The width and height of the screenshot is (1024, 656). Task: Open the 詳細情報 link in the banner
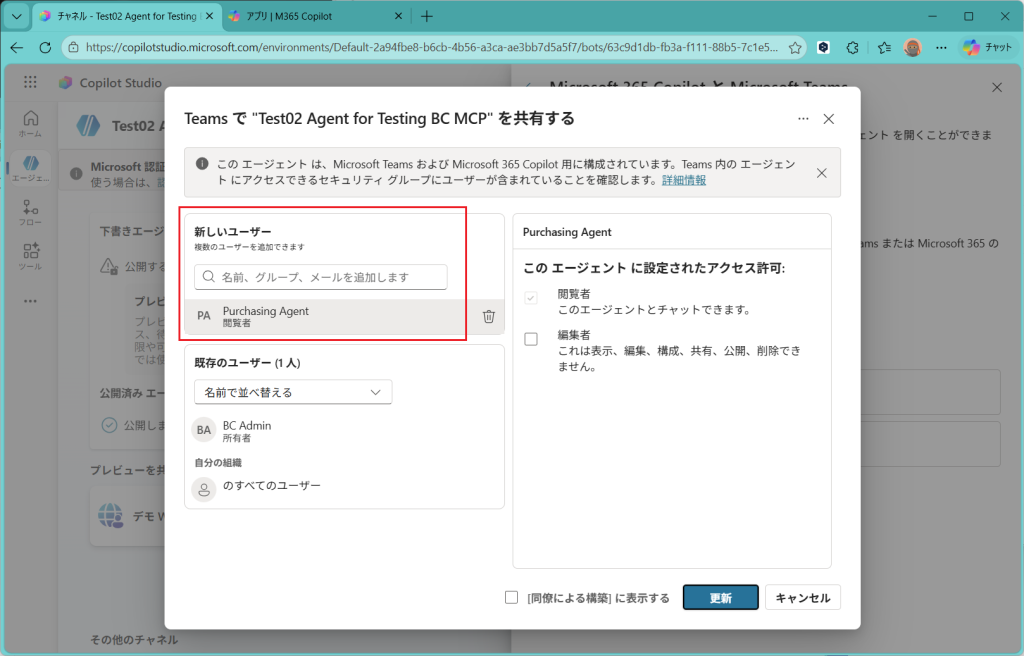pyautogui.click(x=684, y=180)
